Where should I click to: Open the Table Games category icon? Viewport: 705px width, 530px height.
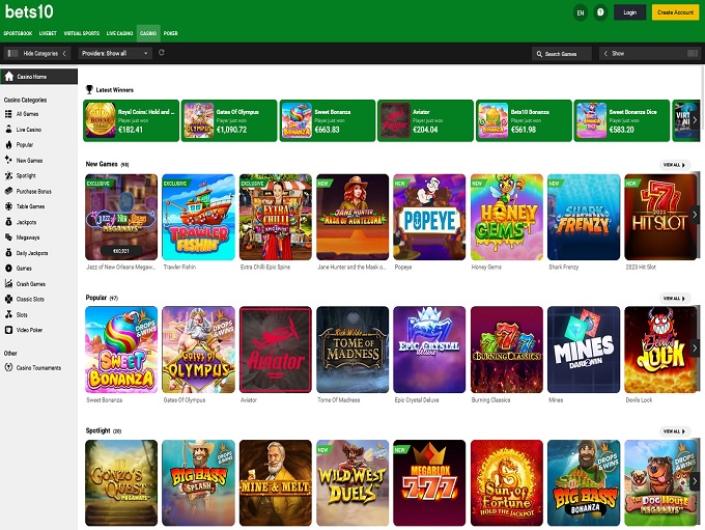coord(9,206)
